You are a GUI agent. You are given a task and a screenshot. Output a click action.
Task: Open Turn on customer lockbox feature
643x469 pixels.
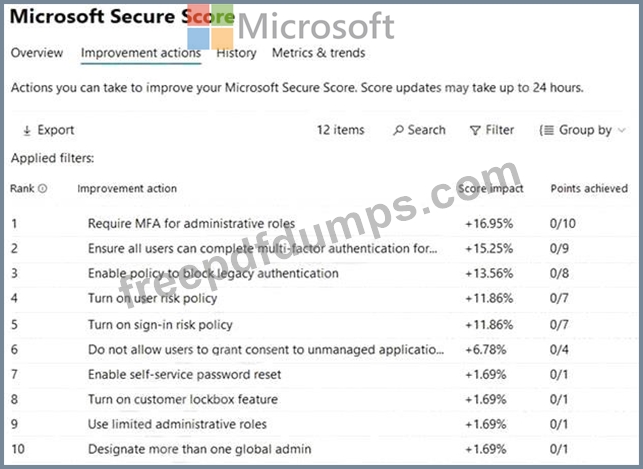point(183,399)
